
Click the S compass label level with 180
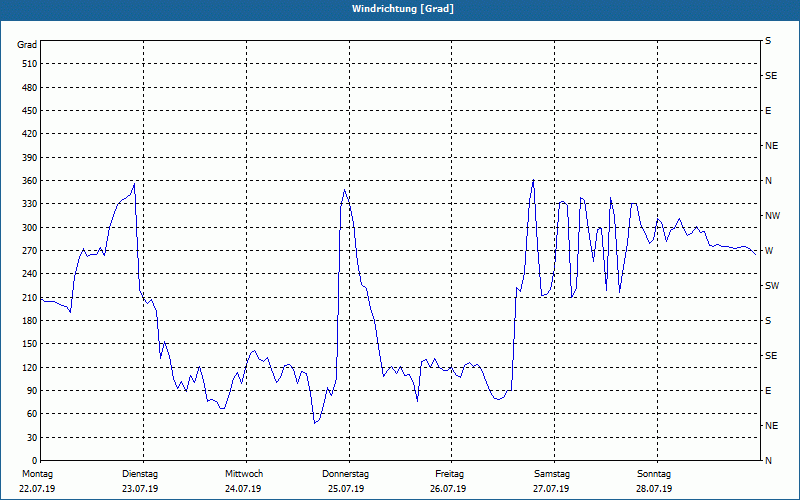click(768, 321)
